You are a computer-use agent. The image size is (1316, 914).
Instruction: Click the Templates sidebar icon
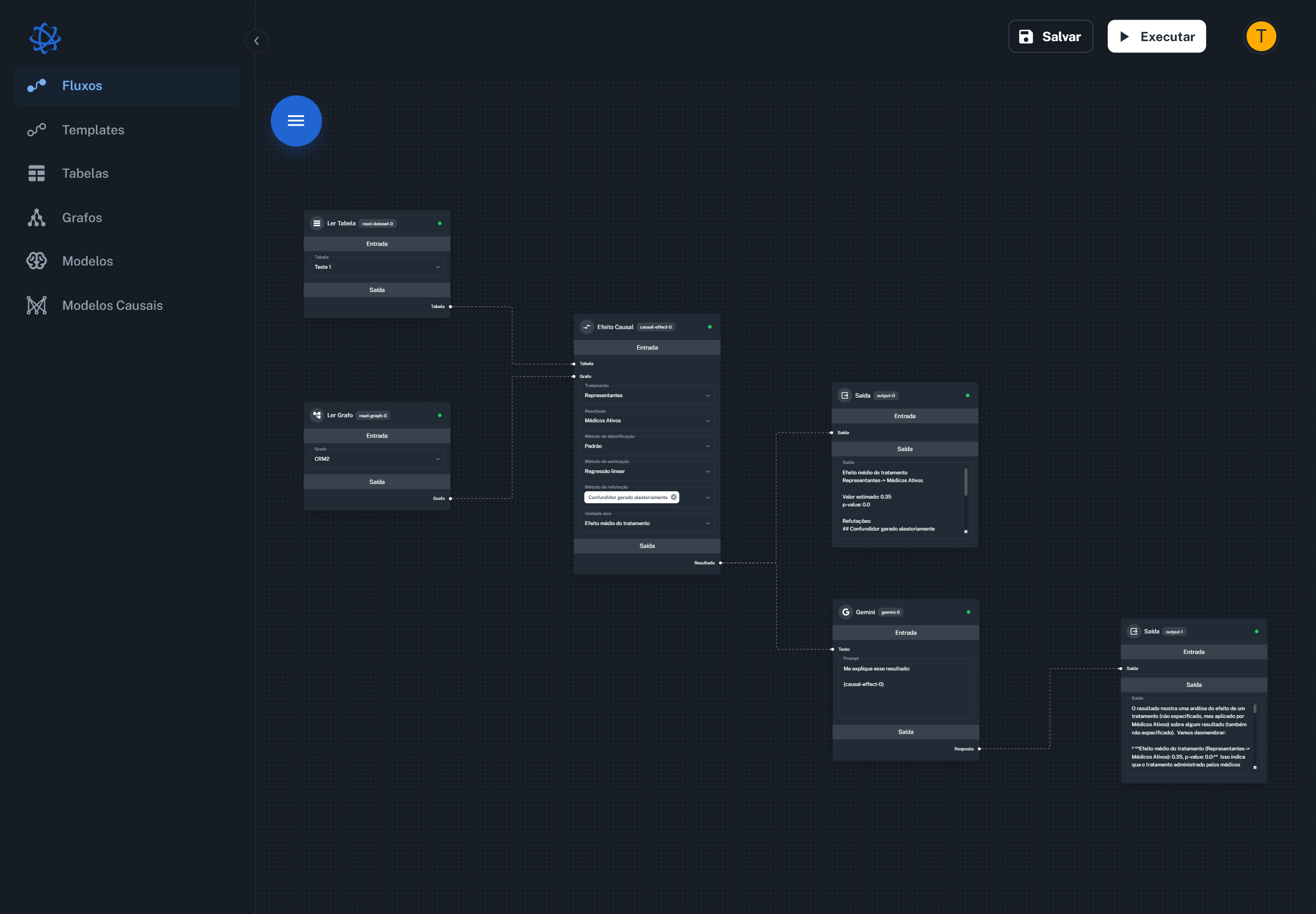[x=37, y=130]
